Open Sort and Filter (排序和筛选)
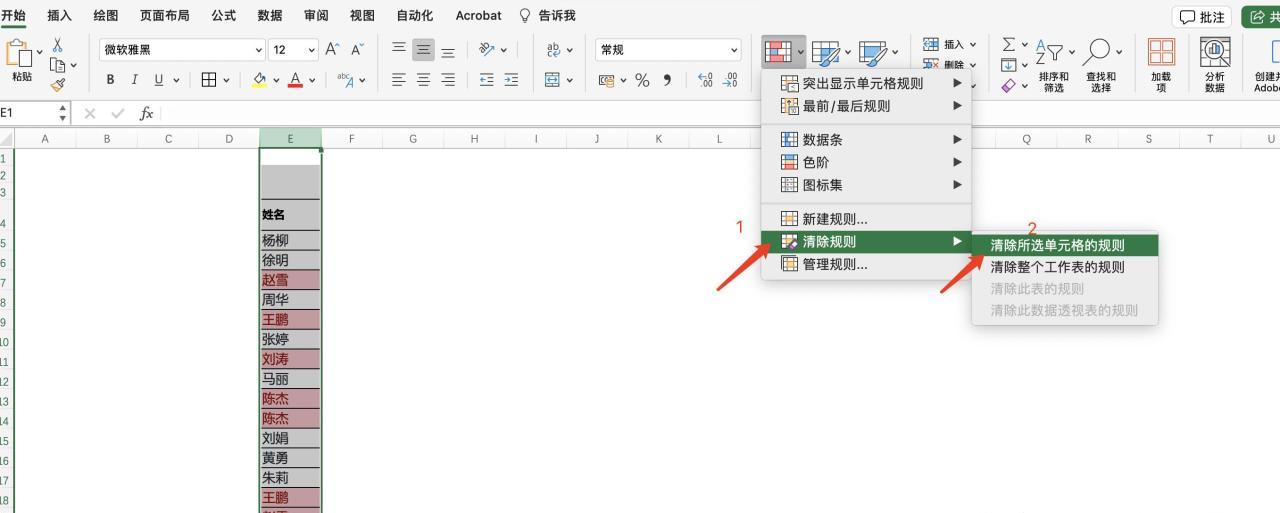 point(1054,66)
